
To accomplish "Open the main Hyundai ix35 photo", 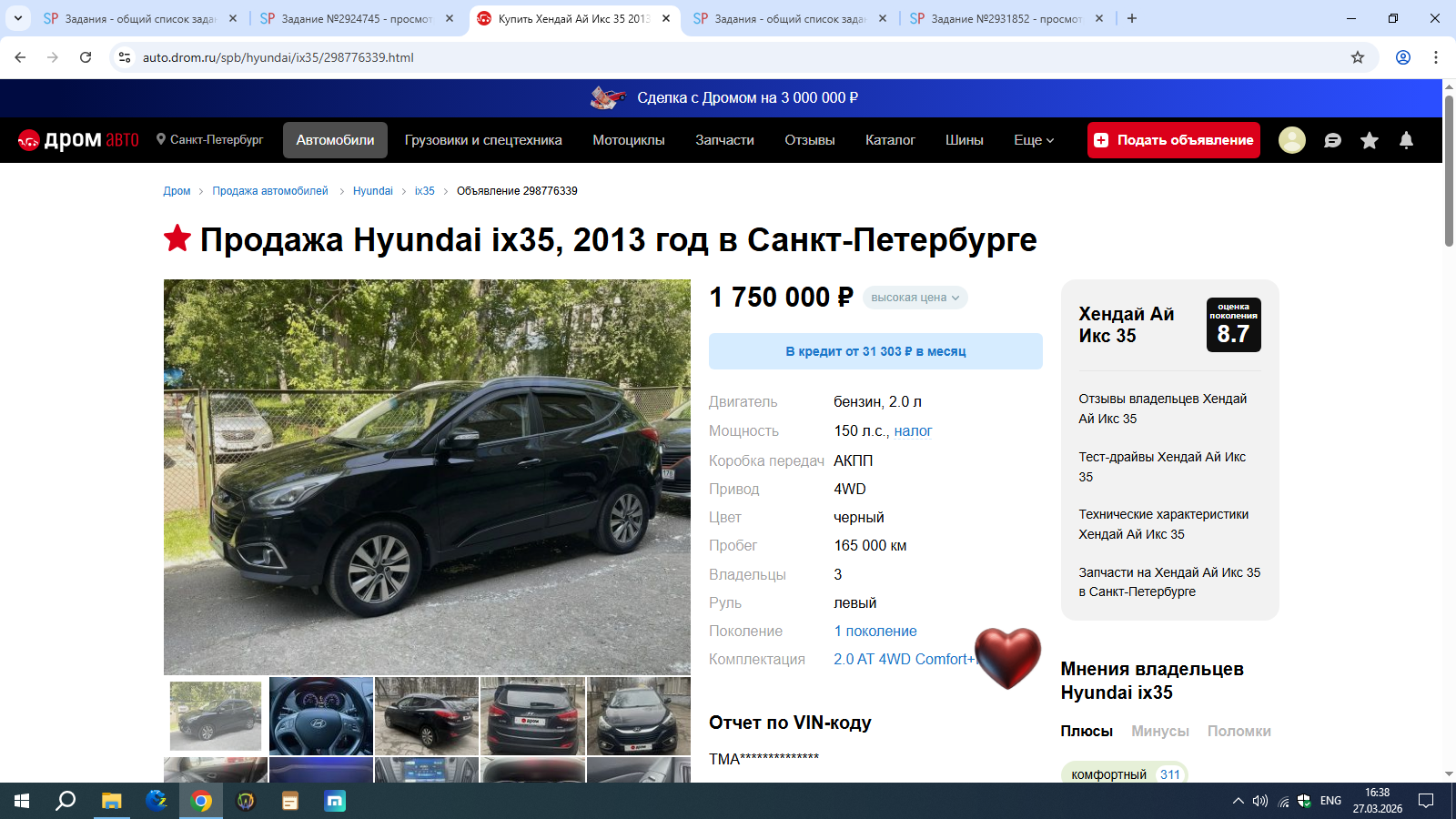I will tap(427, 477).
